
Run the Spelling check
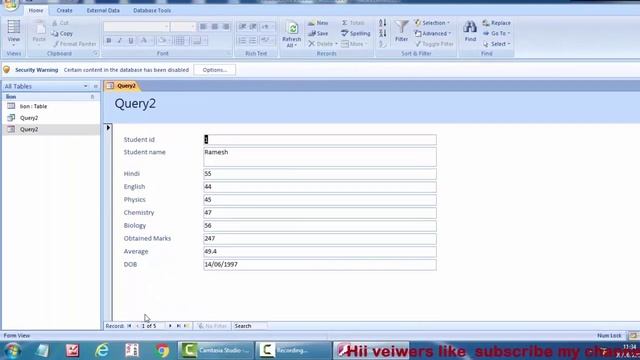pos(356,33)
